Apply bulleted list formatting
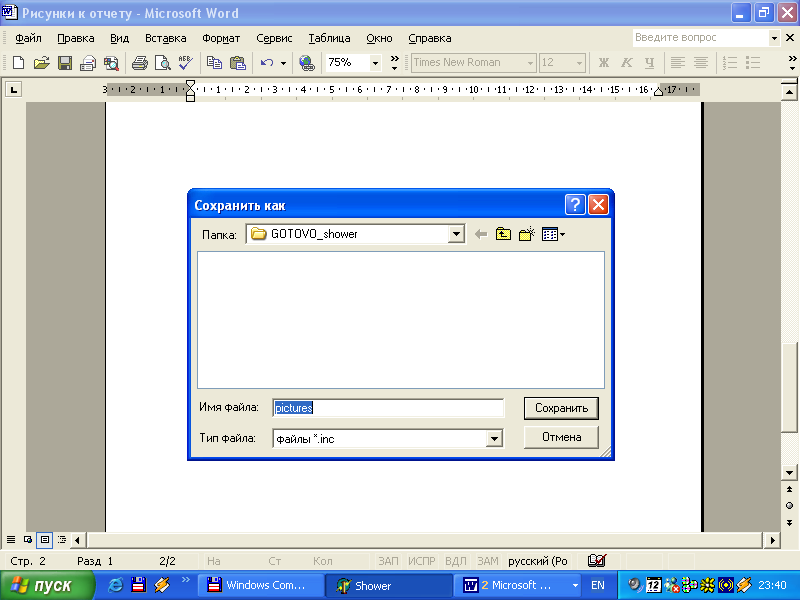The width and height of the screenshot is (800, 600). pos(753,63)
